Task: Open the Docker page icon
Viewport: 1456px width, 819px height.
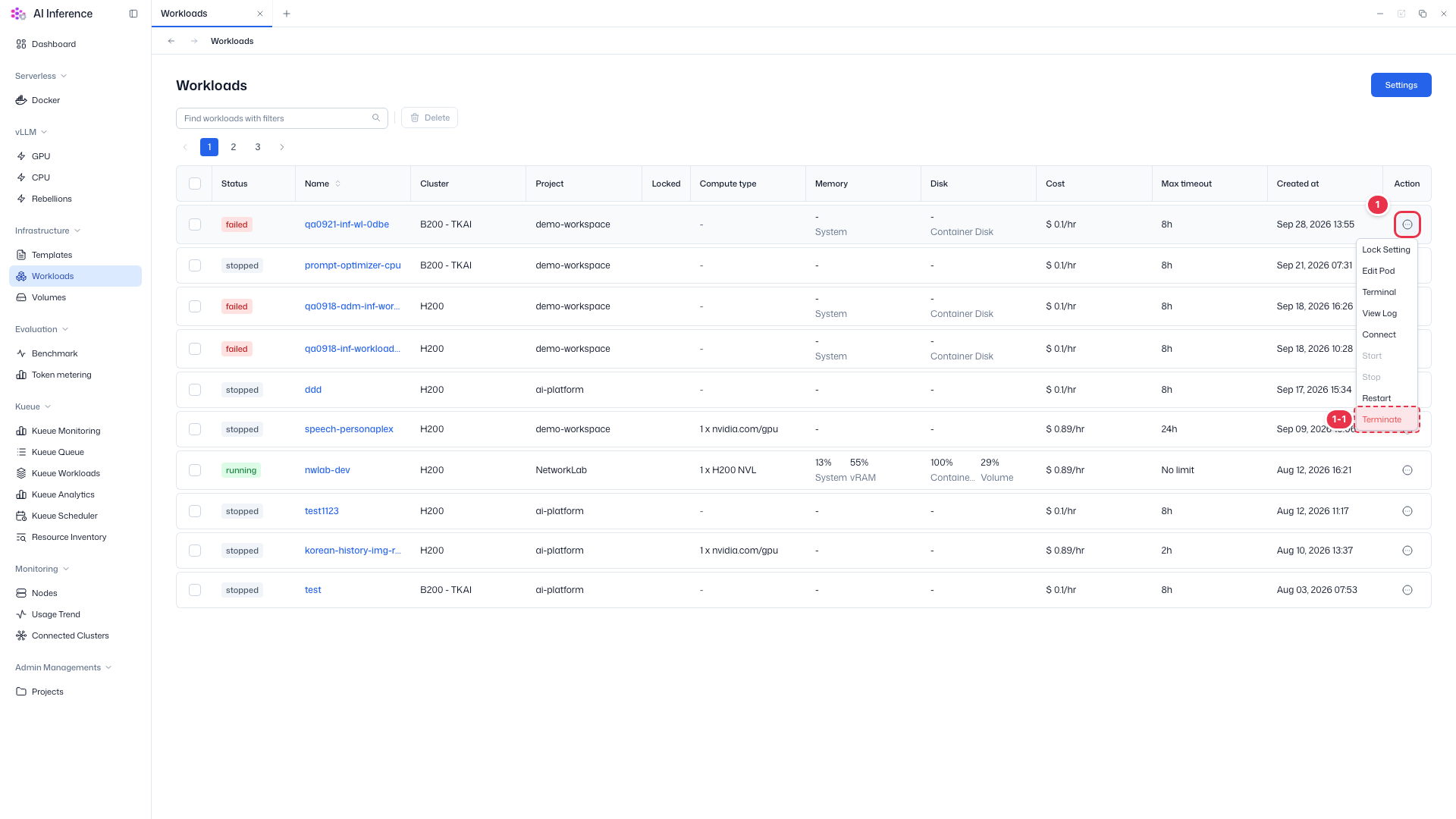Action: click(21, 100)
